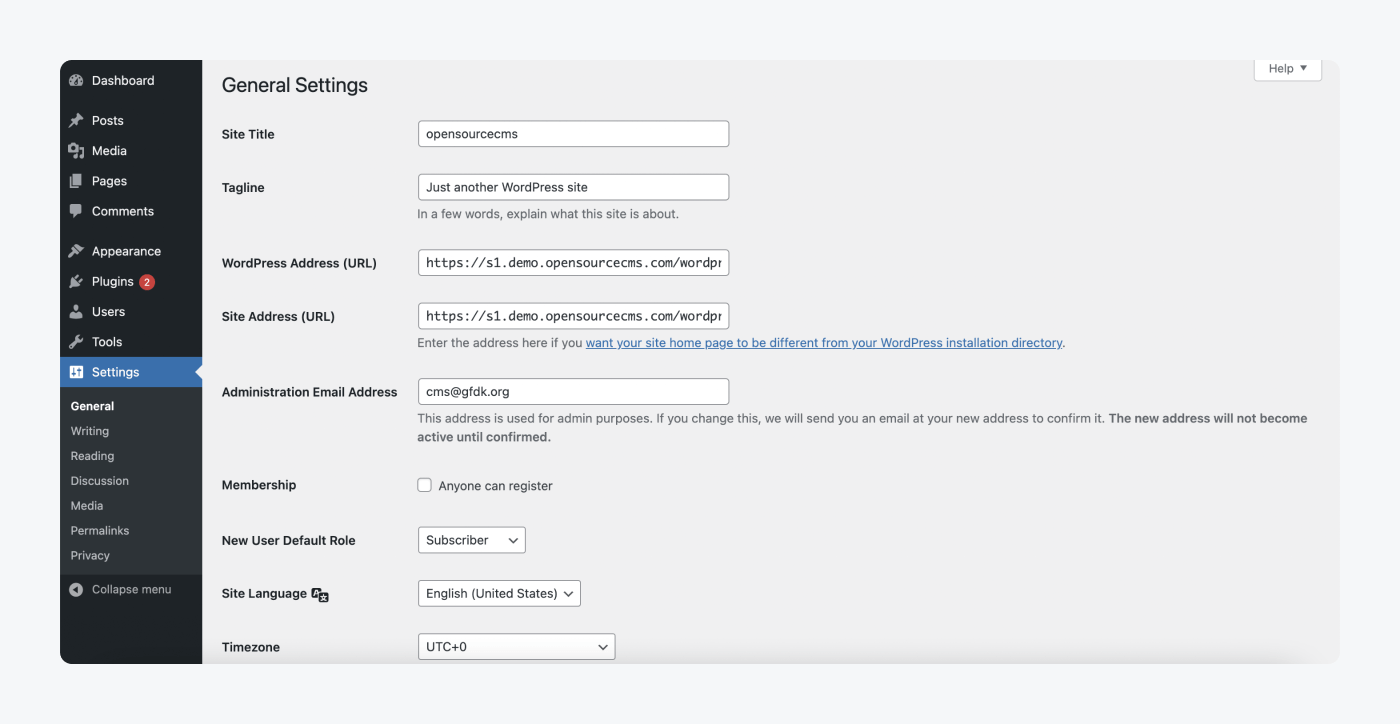The height and width of the screenshot is (724, 1400).
Task: Click the Plugins plug icon
Action: [x=77, y=281]
